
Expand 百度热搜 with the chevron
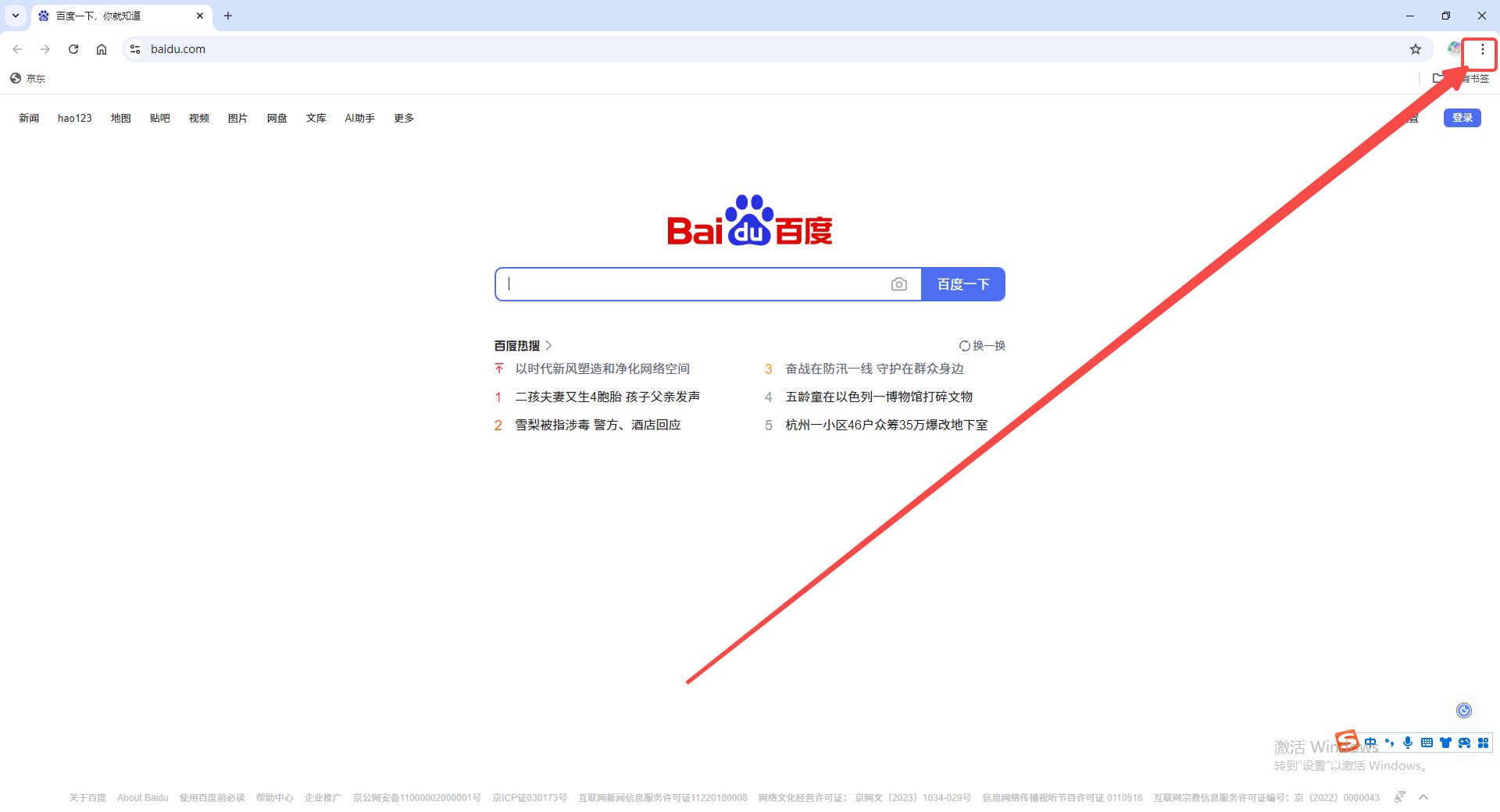click(x=548, y=345)
